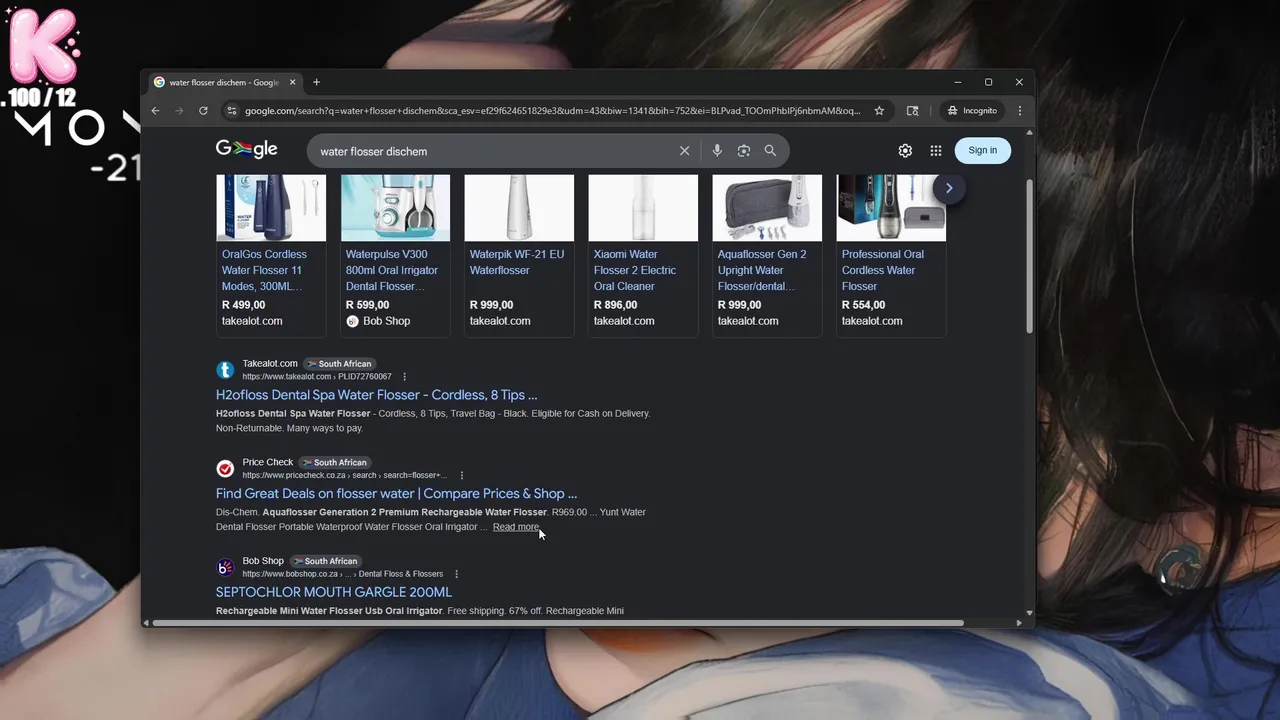Click the icon left of Incognito in toolbar
The width and height of the screenshot is (1280, 720).
912,111
